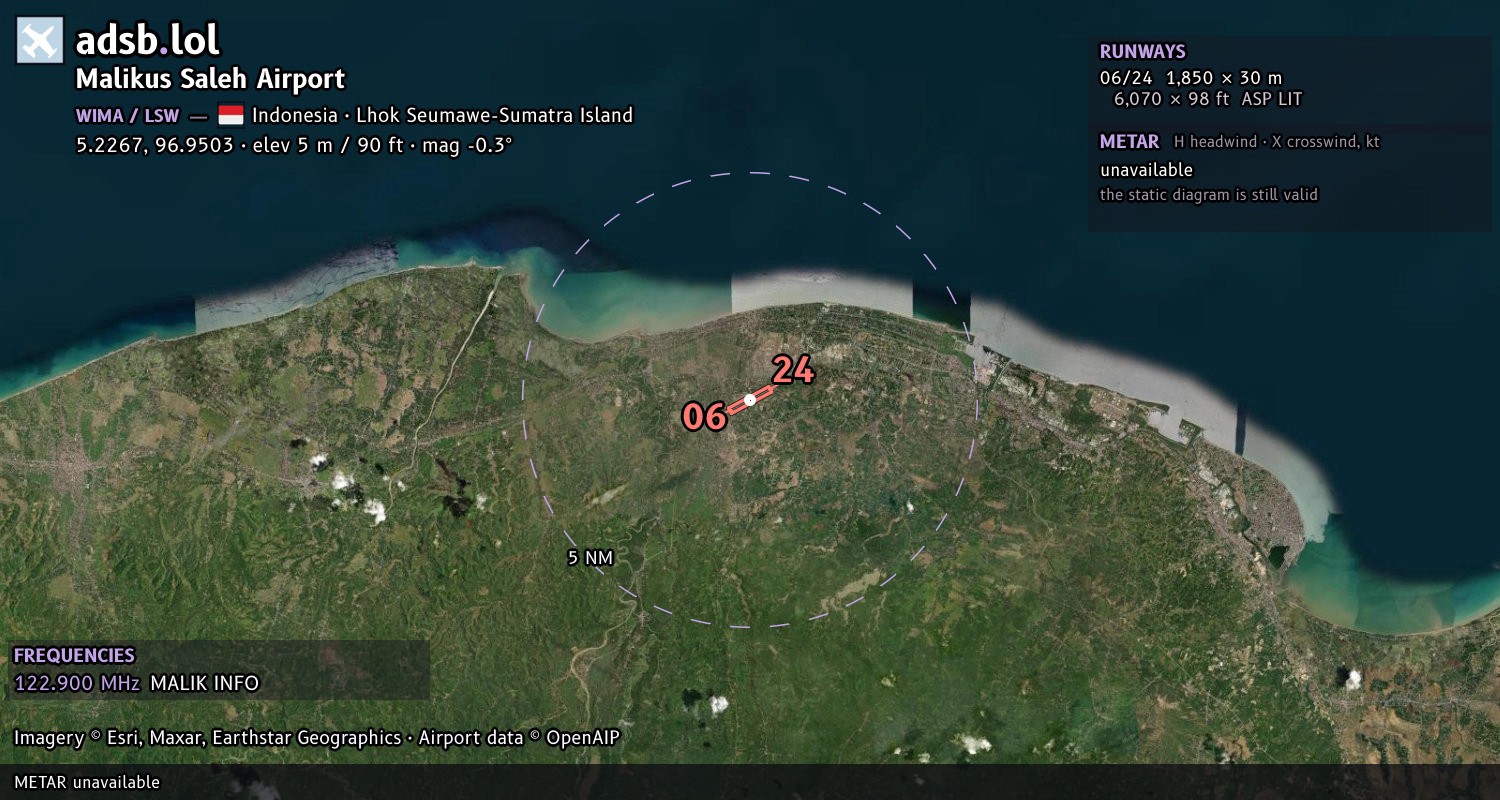1500x800 pixels.
Task: Click the 122.900 MHz frequency value
Action: coord(77,684)
